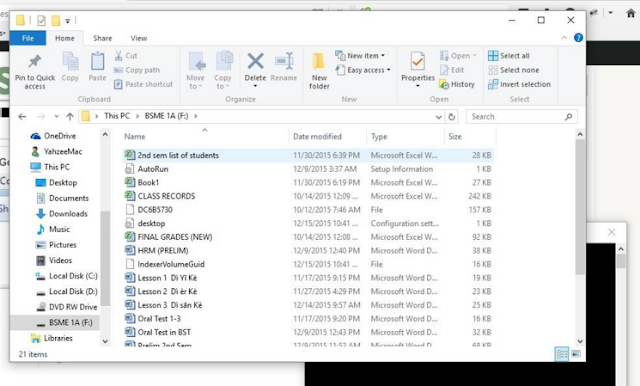Open recent locations dropdown arrow

point(56,117)
